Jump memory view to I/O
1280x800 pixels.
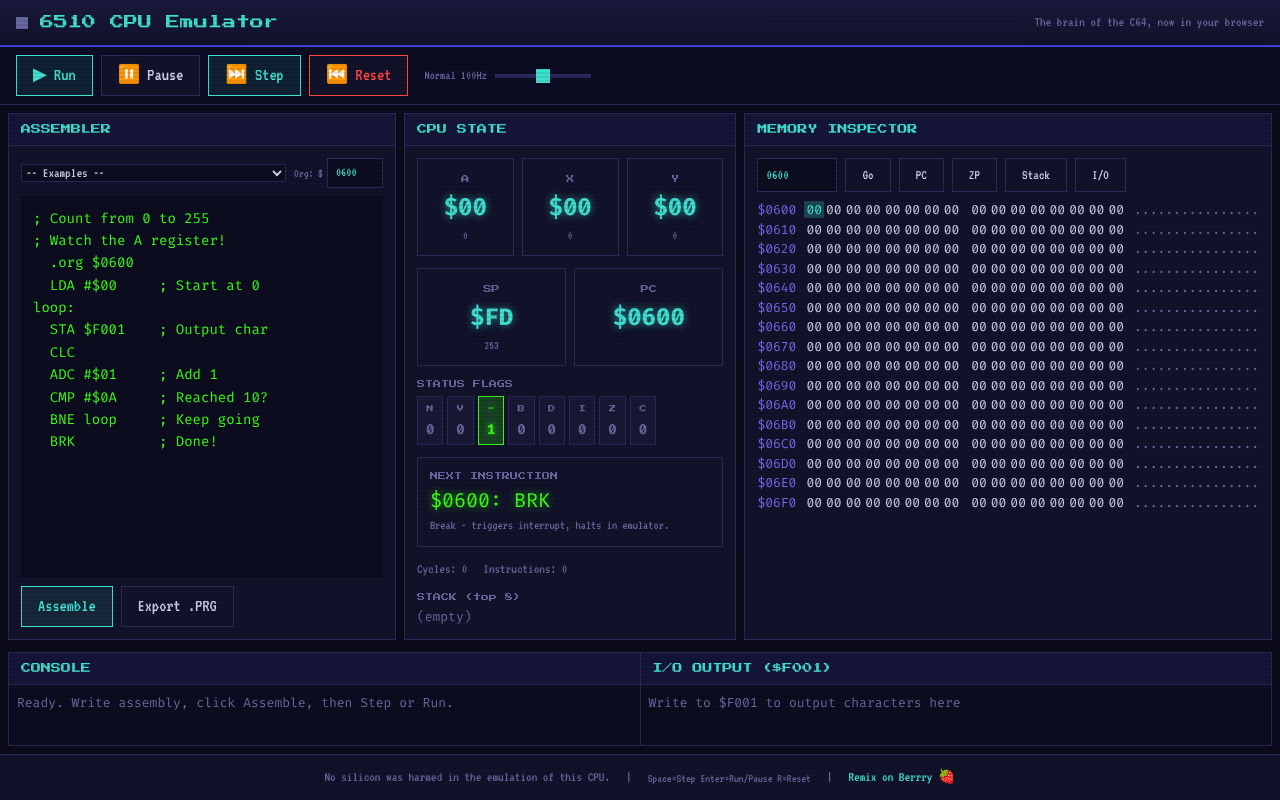point(1100,175)
